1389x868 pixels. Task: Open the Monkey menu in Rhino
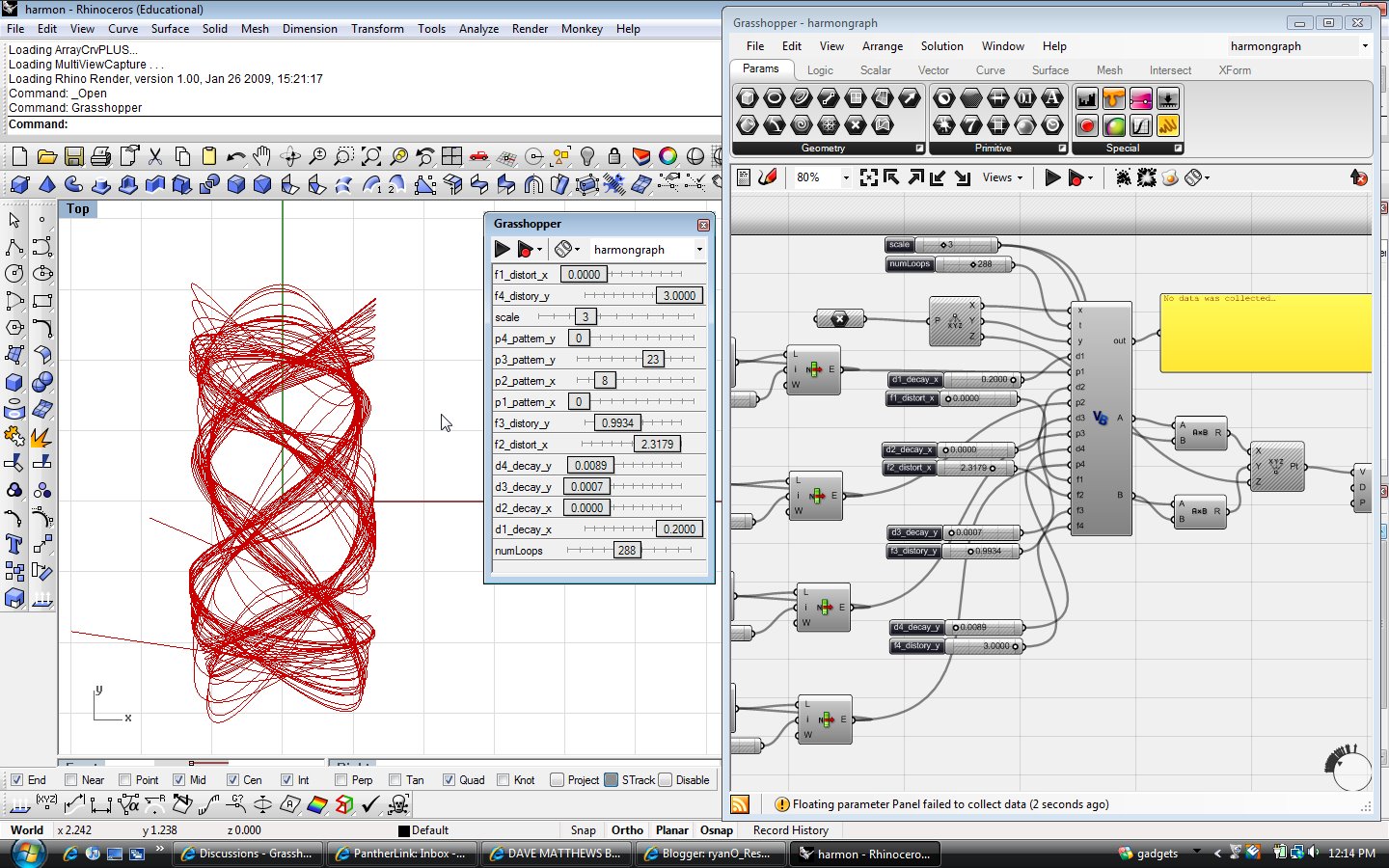coord(582,29)
